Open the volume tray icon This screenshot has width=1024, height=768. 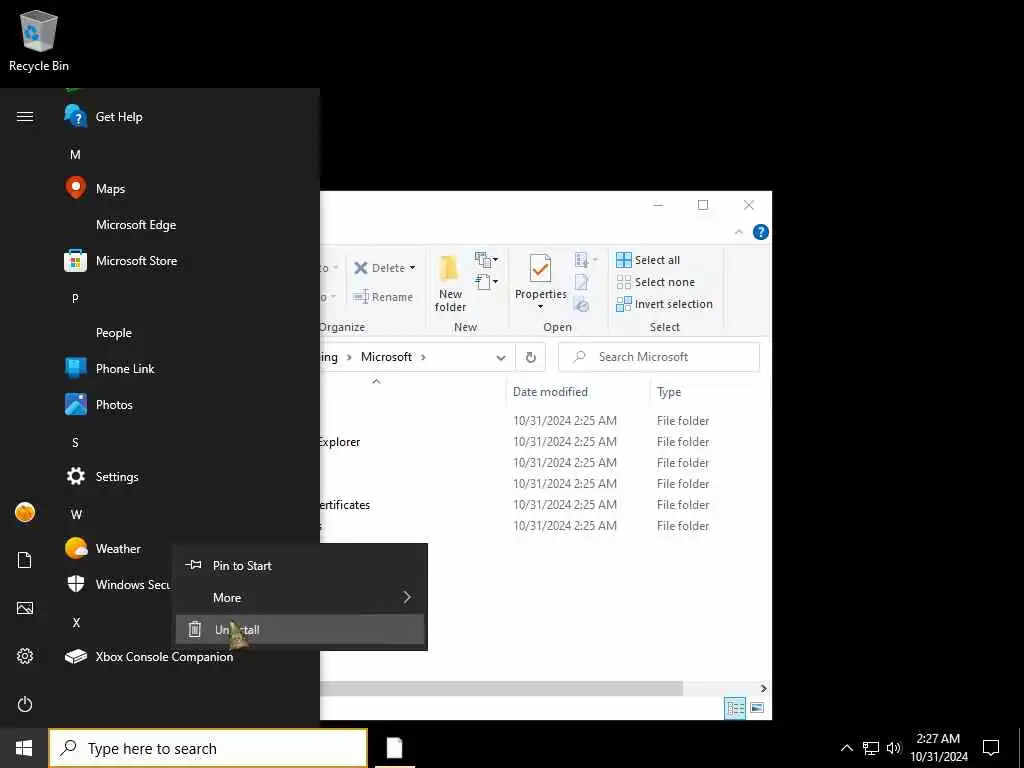point(894,748)
